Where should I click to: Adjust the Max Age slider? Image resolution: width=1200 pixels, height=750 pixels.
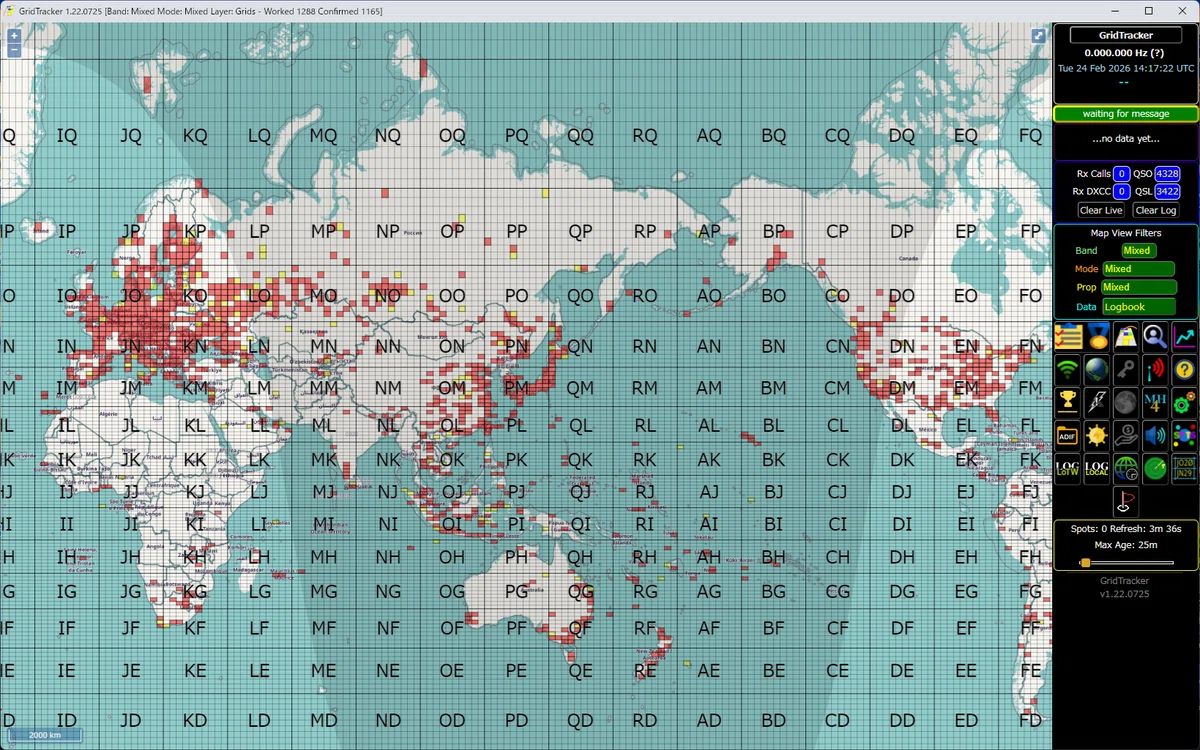(x=1126, y=562)
